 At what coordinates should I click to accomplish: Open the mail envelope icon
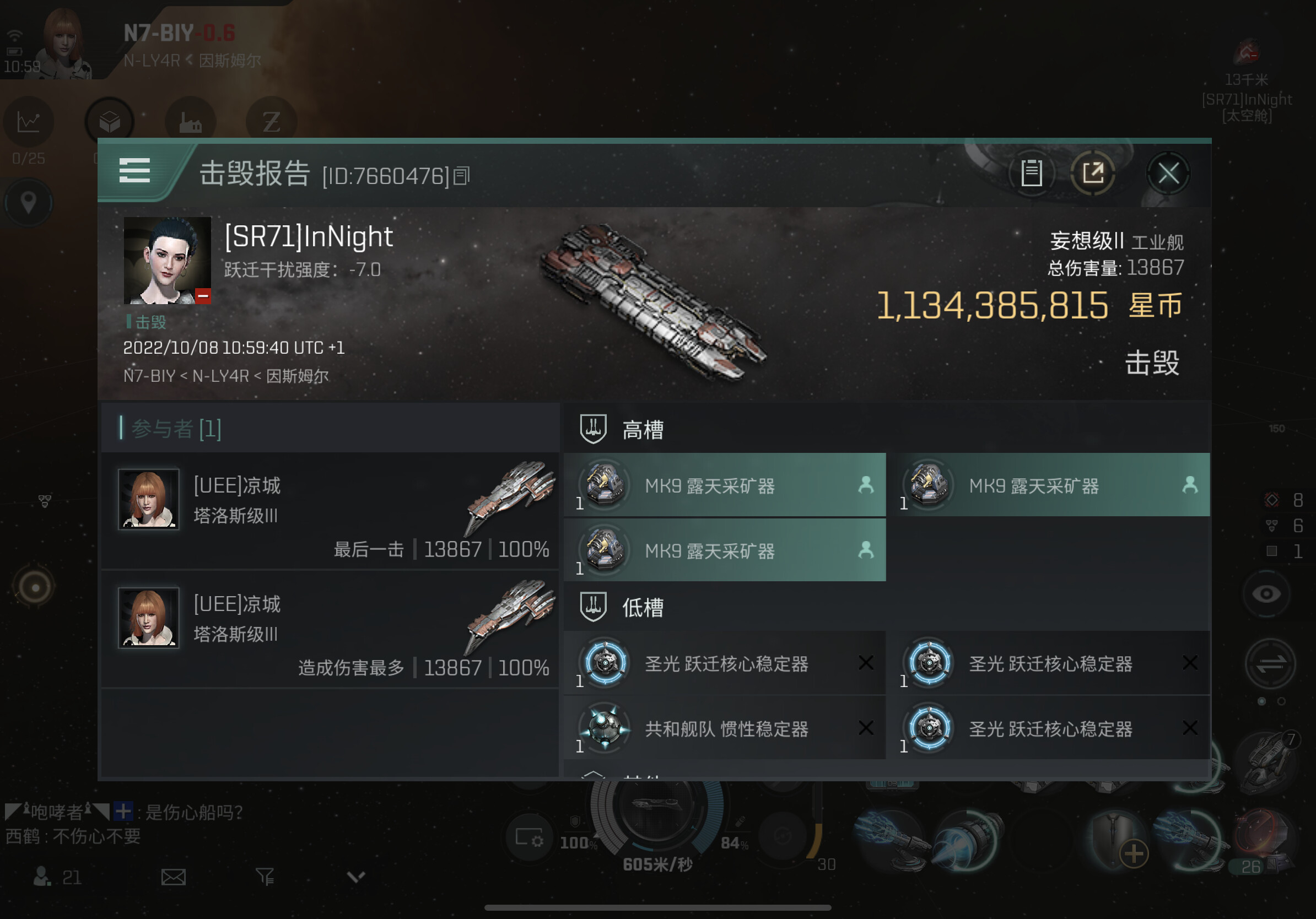[173, 877]
